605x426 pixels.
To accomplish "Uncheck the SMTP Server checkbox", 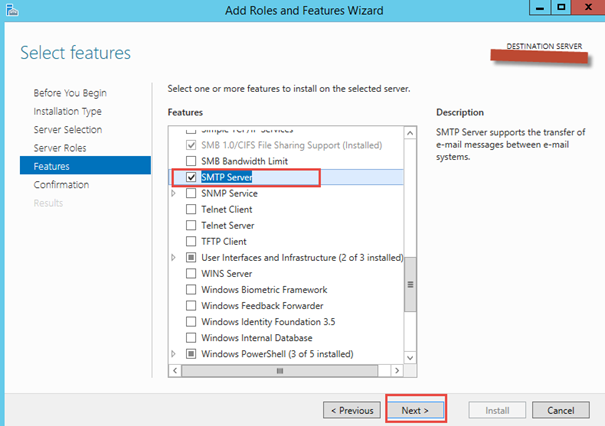I will 191,177.
